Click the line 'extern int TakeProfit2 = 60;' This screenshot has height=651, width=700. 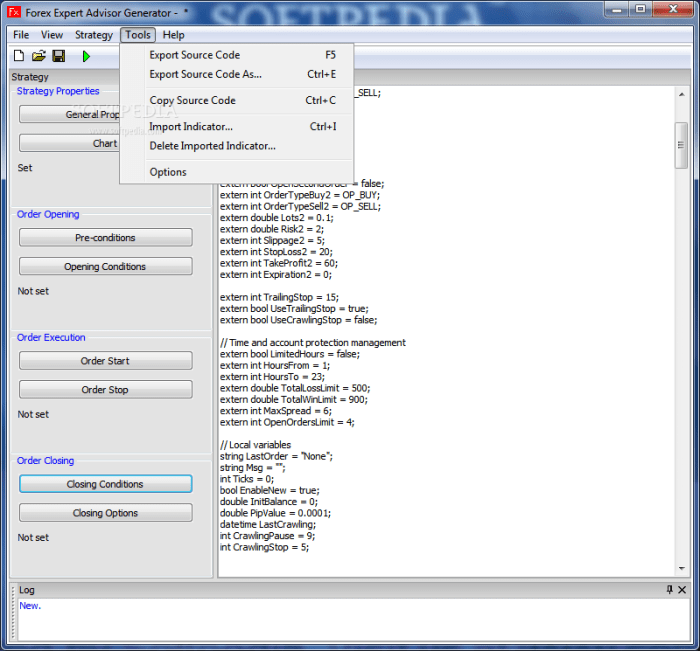[279, 263]
